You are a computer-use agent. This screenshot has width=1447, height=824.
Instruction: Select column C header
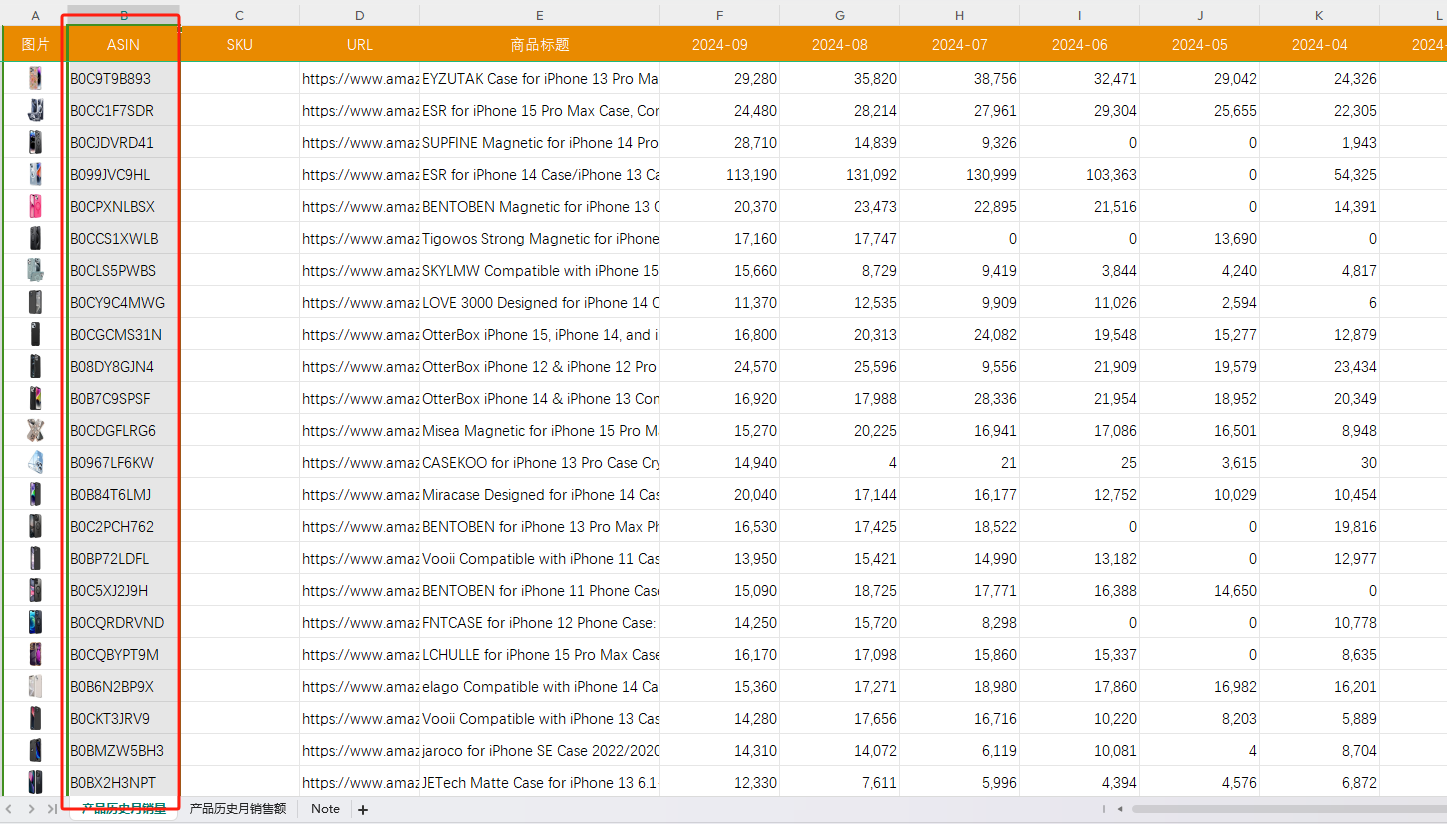pyautogui.click(x=239, y=15)
